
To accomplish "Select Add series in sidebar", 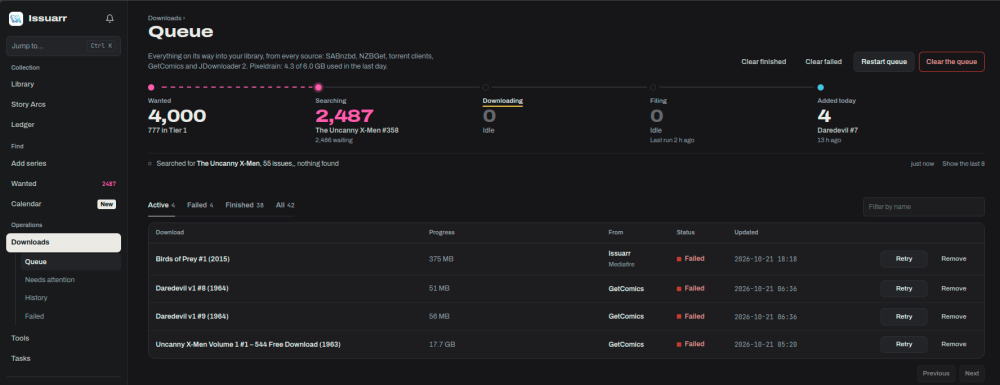I will [x=29, y=164].
